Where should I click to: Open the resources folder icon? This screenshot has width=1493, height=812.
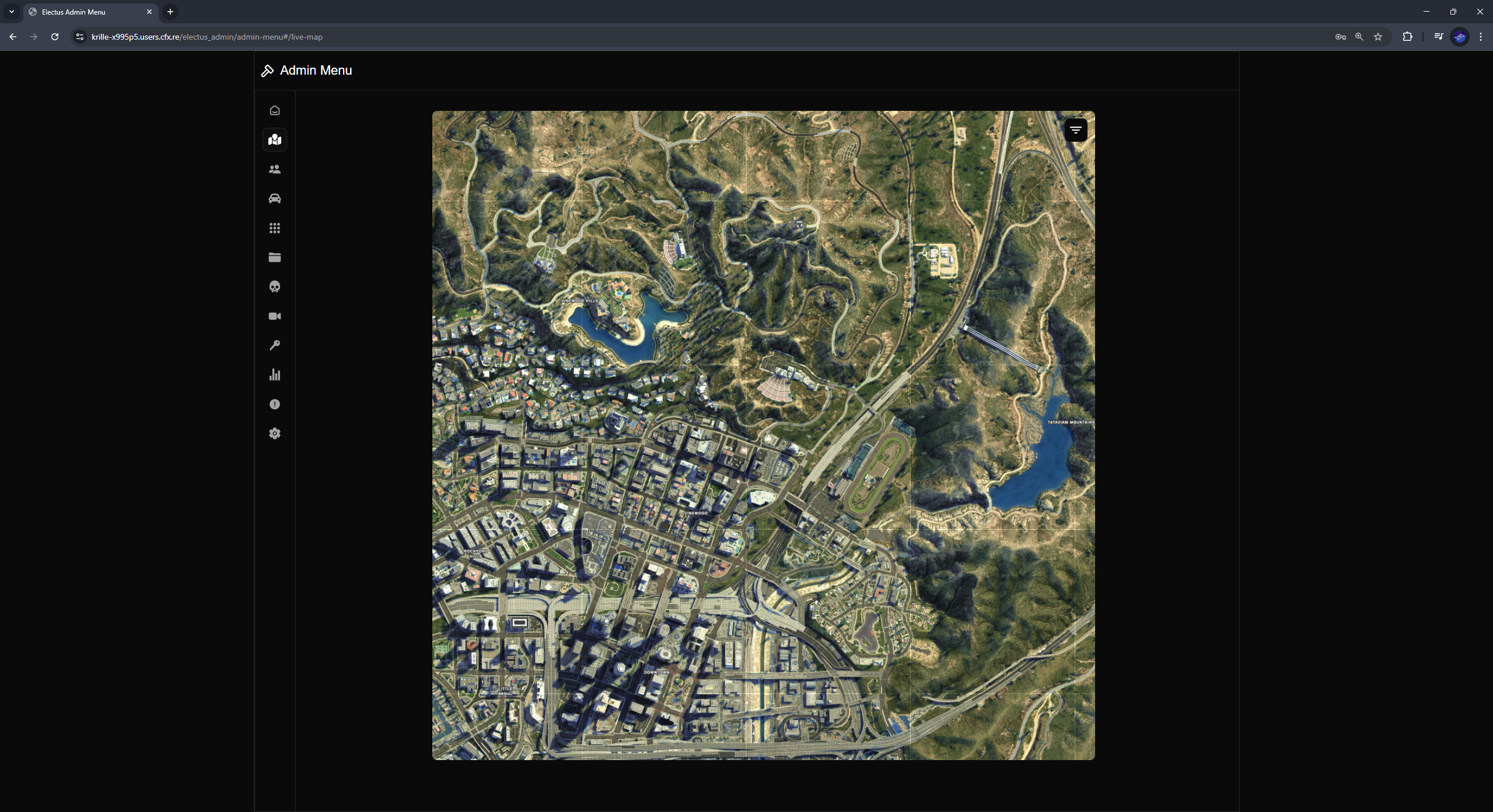point(274,257)
